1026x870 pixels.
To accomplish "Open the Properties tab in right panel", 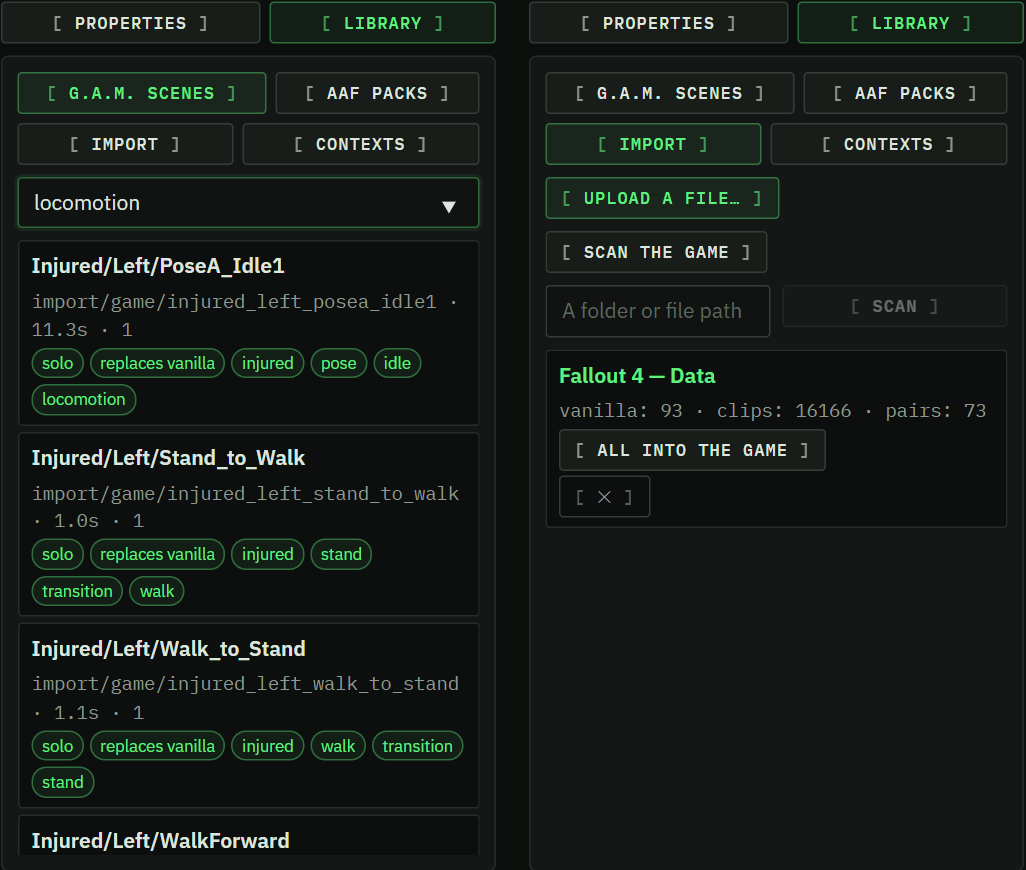I will coord(658,23).
